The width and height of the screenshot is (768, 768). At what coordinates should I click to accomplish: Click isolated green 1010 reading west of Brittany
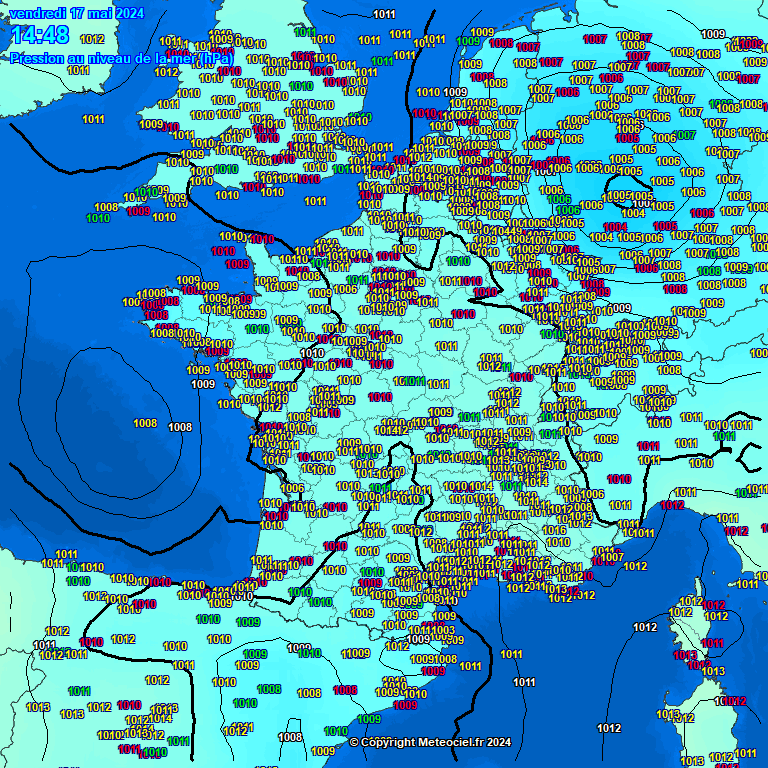click(98, 218)
